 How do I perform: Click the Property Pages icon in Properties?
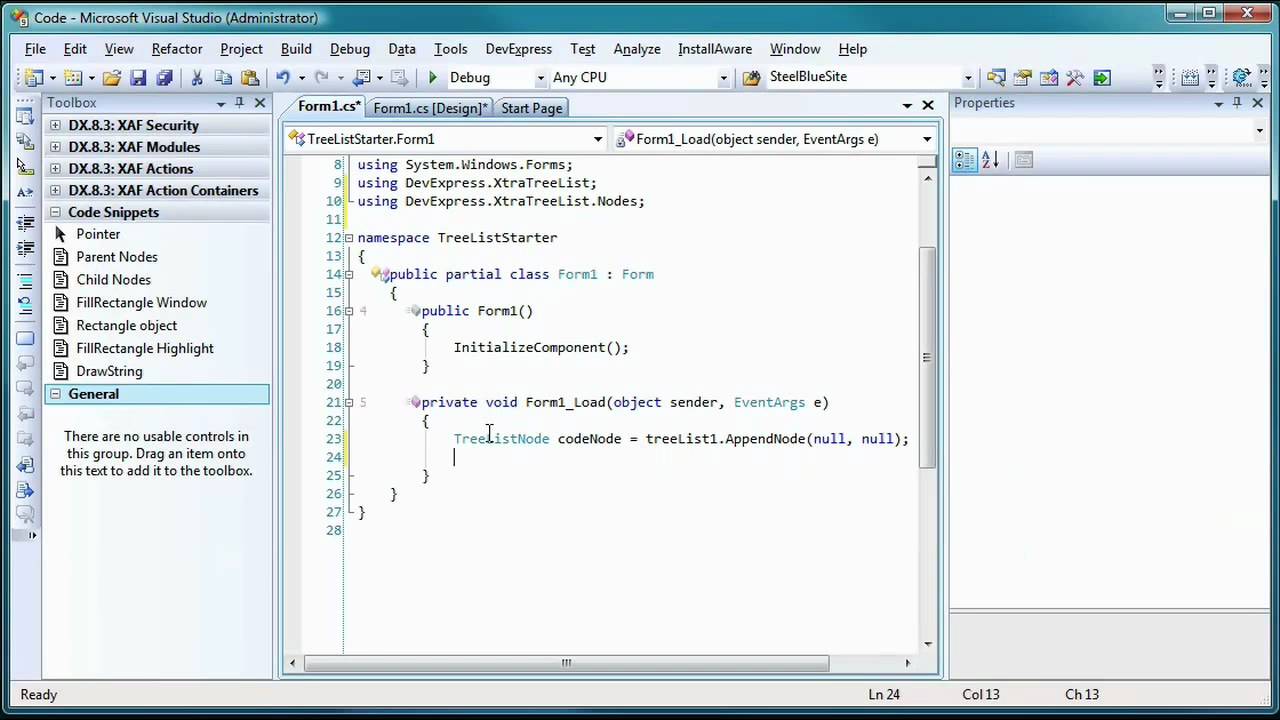[x=1023, y=160]
